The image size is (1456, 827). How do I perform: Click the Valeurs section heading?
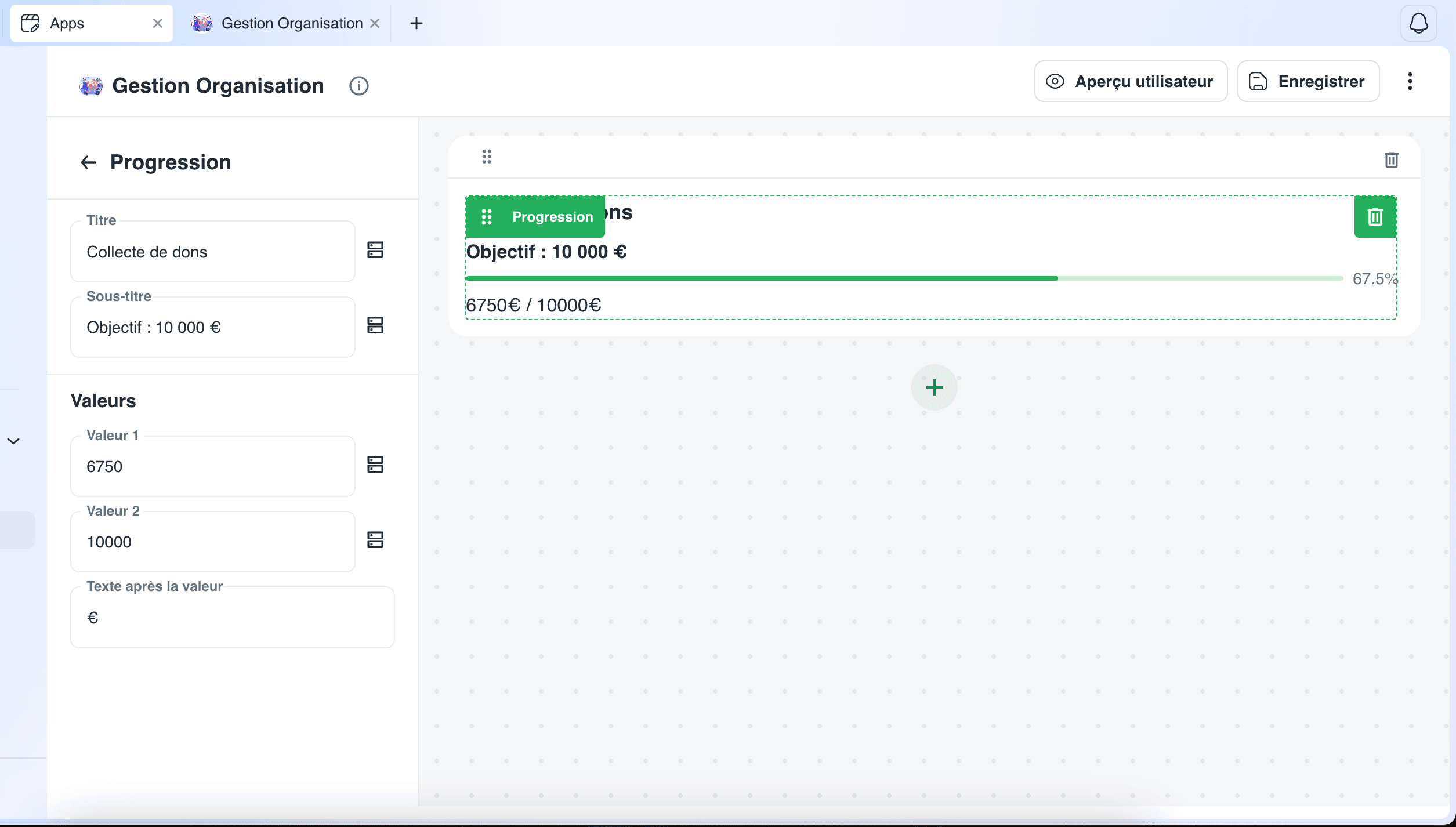(x=103, y=401)
